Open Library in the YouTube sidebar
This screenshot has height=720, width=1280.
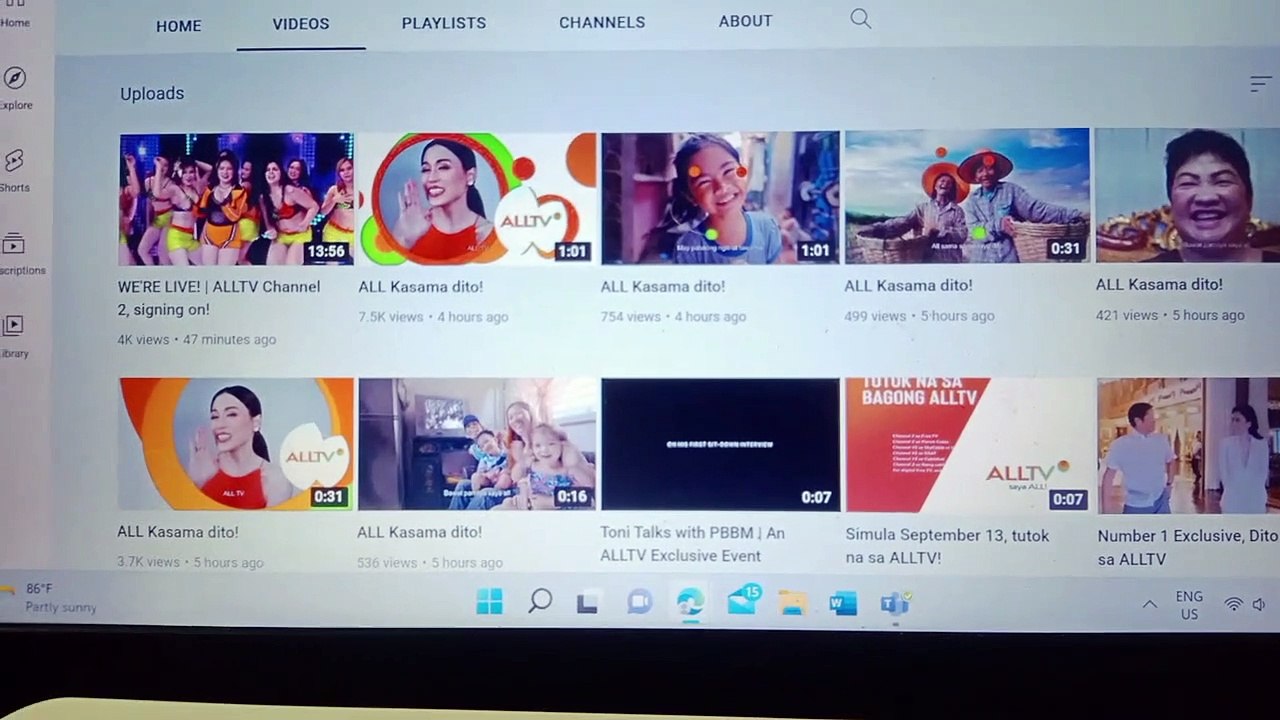(x=14, y=336)
